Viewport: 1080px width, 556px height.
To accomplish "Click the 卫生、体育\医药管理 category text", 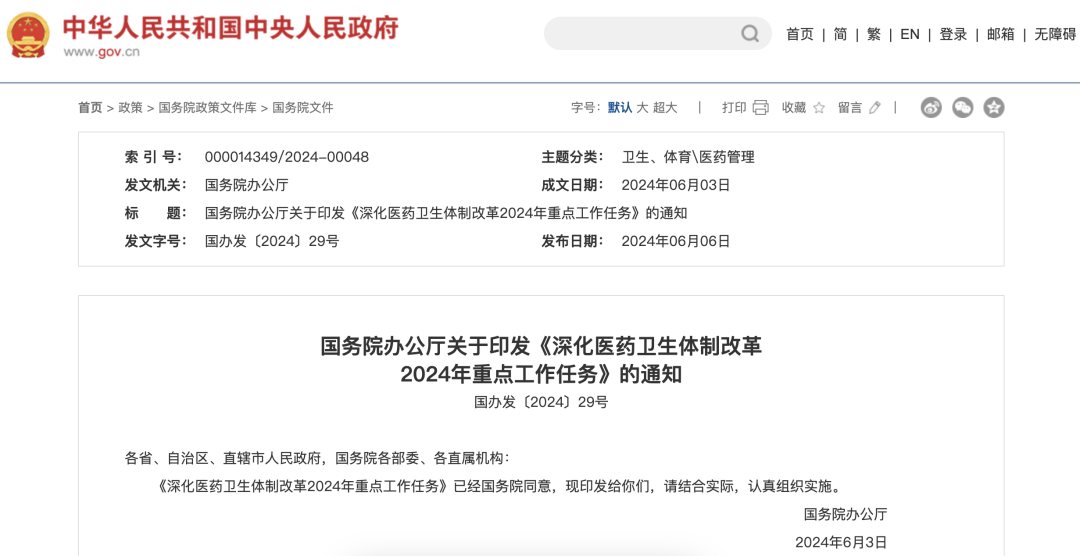I will click(x=688, y=157).
